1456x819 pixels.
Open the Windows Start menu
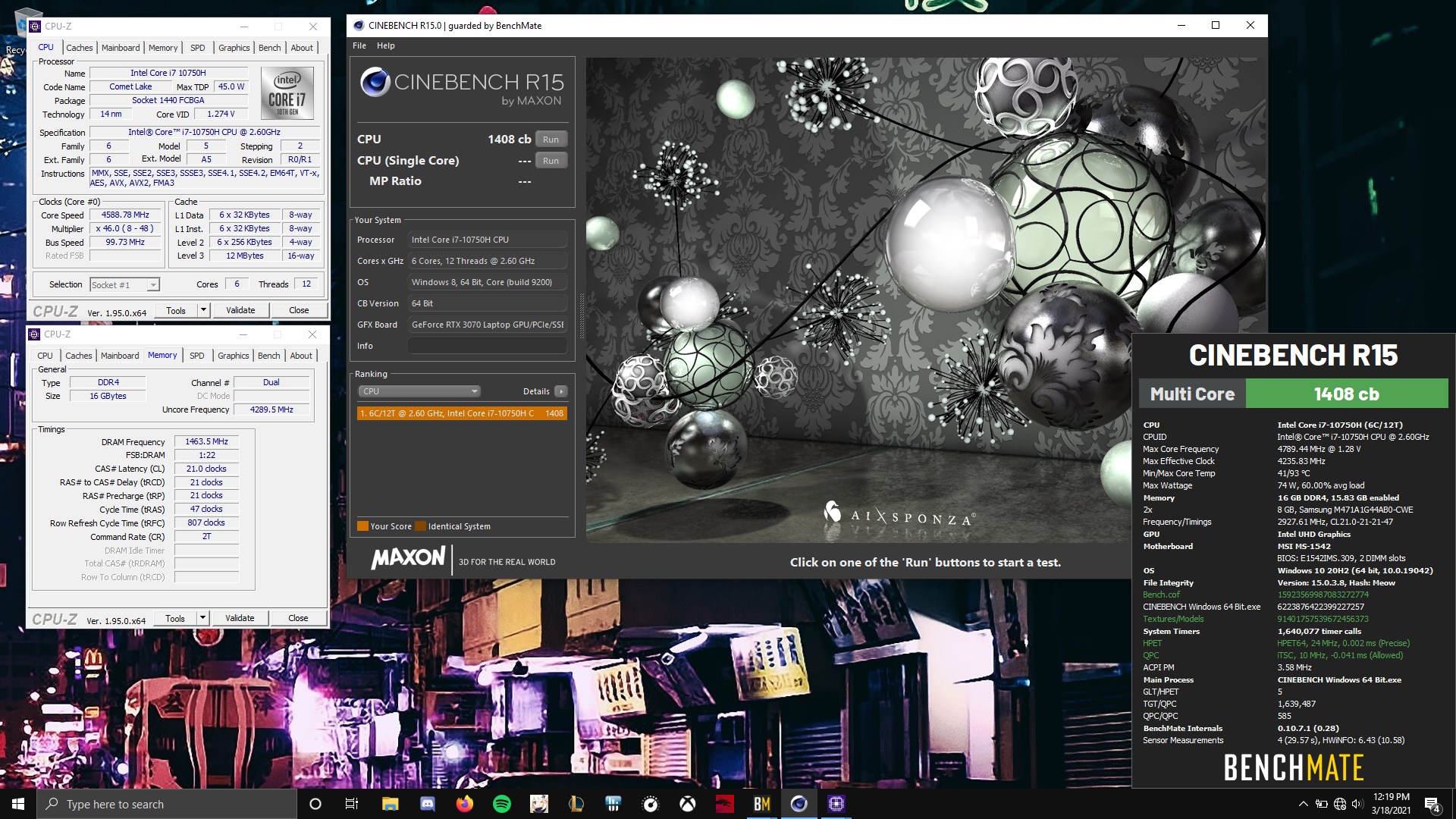point(18,804)
